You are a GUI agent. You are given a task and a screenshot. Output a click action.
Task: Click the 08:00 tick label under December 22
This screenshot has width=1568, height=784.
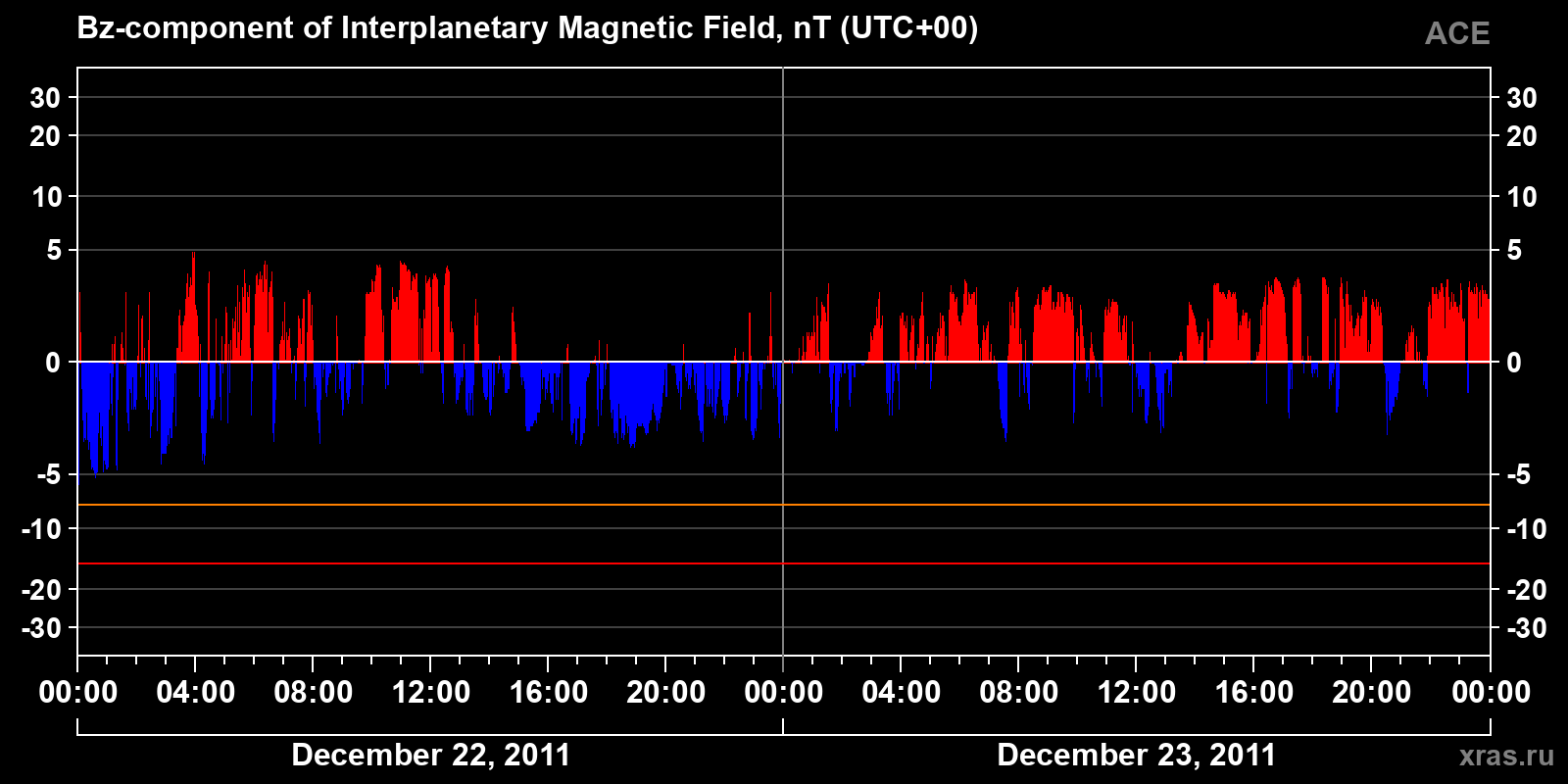[x=314, y=692]
